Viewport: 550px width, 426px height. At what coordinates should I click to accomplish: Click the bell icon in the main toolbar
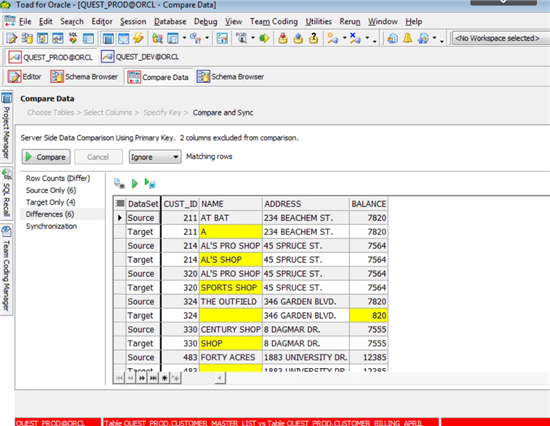click(407, 38)
